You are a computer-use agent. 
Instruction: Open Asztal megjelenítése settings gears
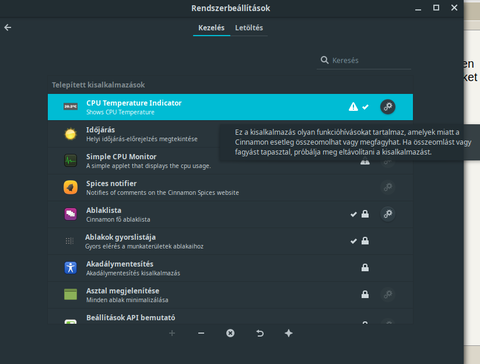[x=388, y=295]
